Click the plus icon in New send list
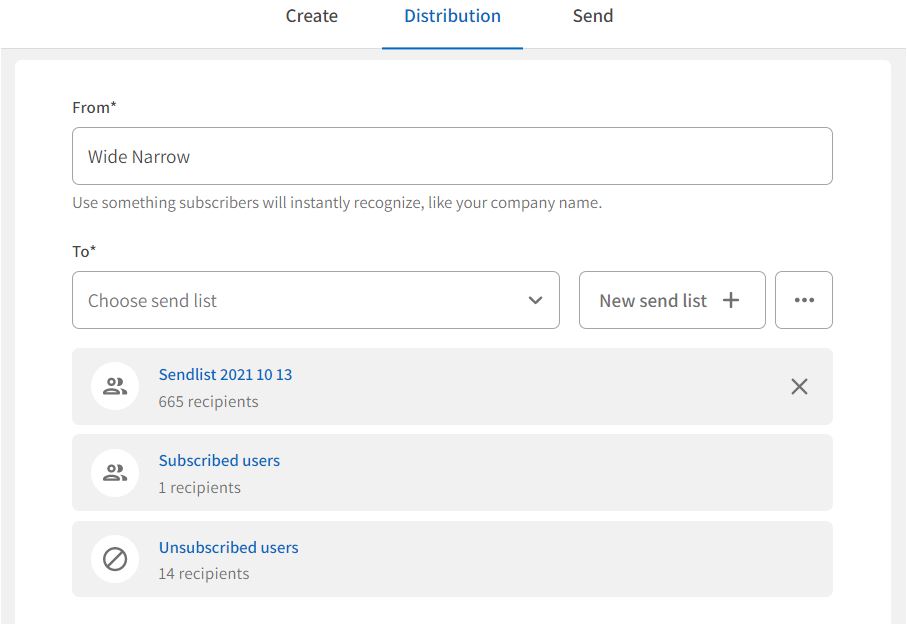Viewport: 907px width, 625px height. (731, 300)
